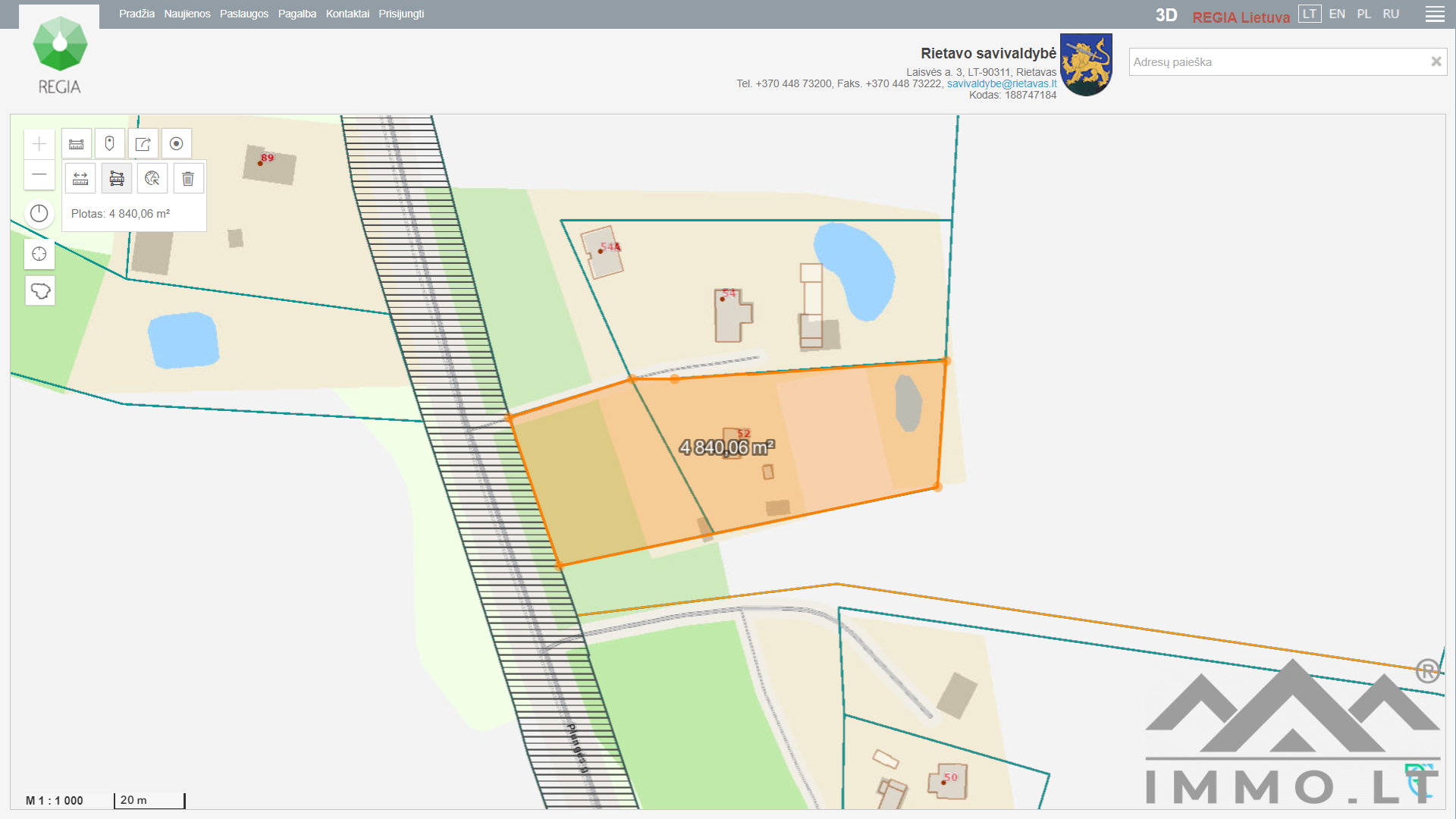Toggle the circular target layer button
This screenshot has height=819, width=1456.
coord(177,144)
